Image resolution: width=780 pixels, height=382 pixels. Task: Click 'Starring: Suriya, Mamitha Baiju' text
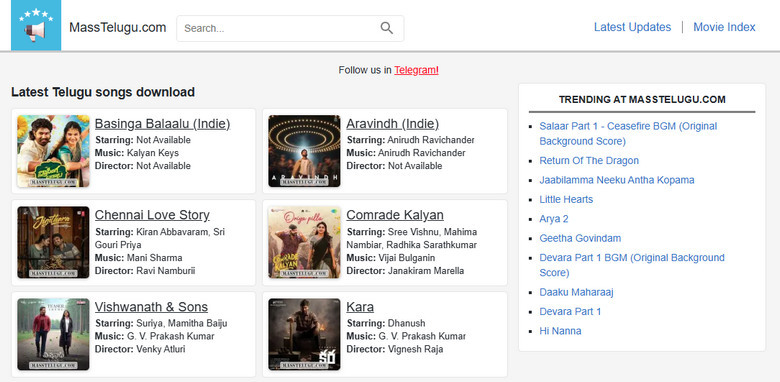[161, 323]
